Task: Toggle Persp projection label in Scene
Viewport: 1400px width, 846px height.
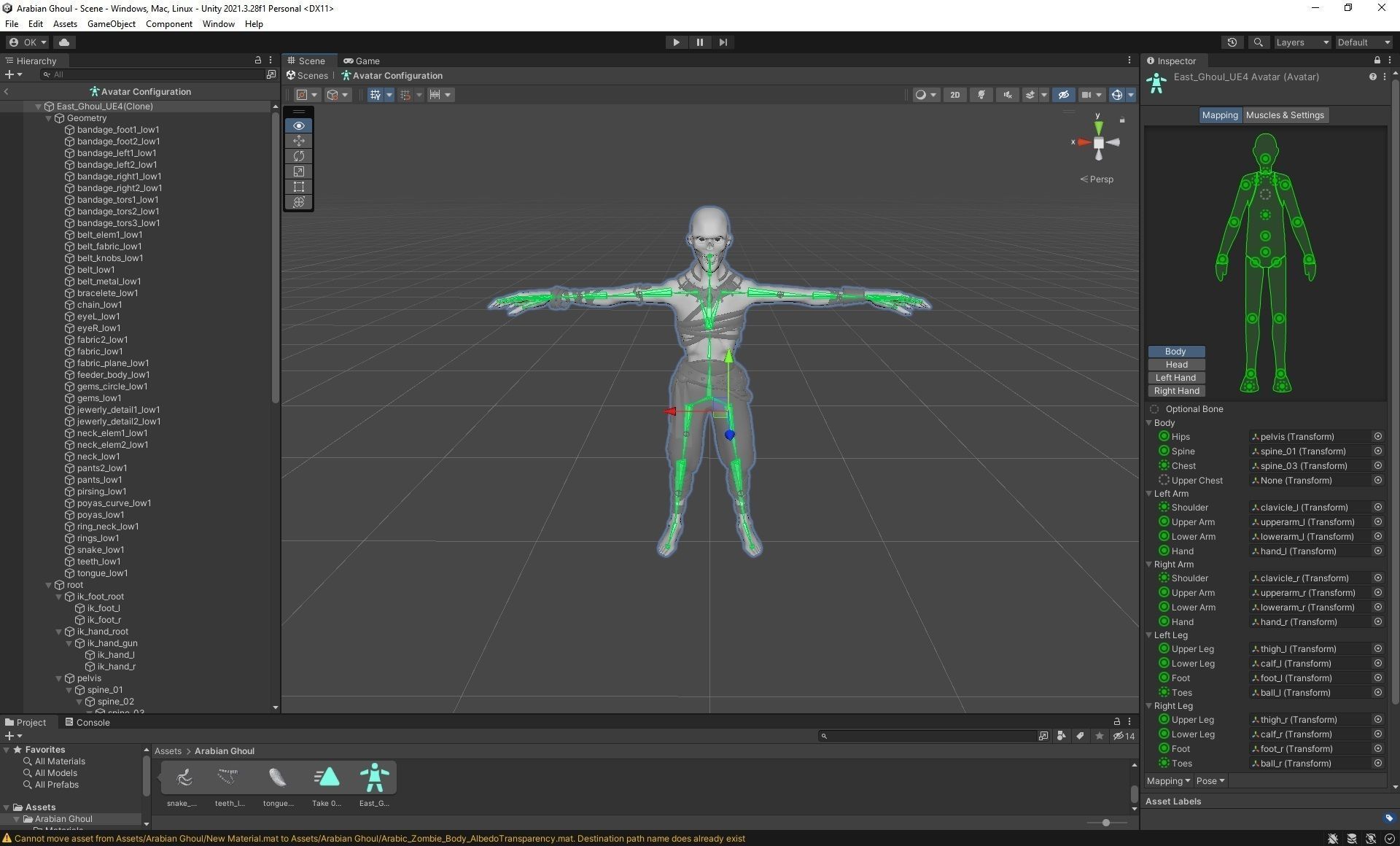Action: coord(1097,179)
